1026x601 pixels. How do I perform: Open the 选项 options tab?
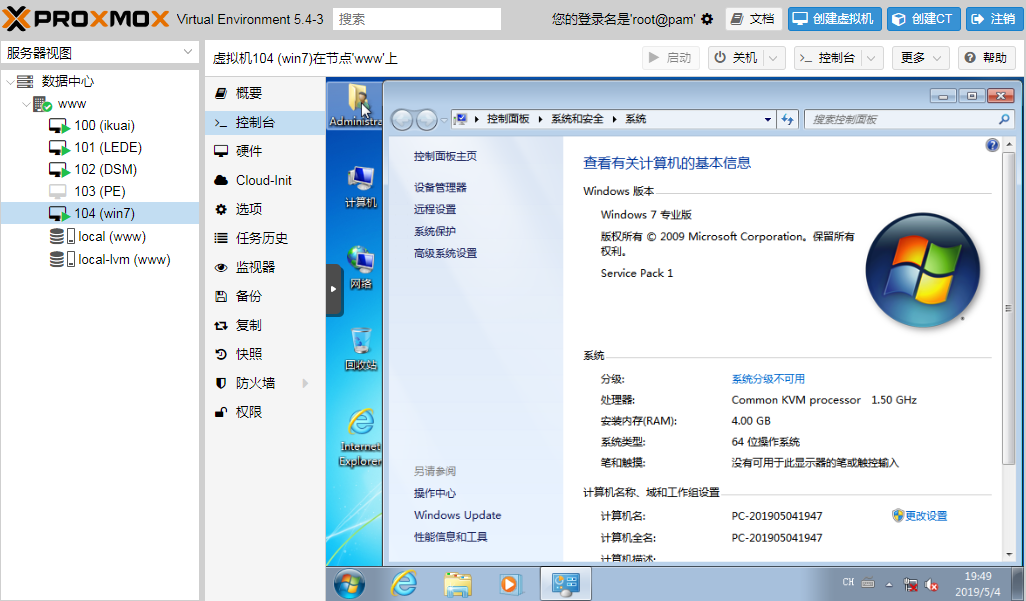[265, 209]
